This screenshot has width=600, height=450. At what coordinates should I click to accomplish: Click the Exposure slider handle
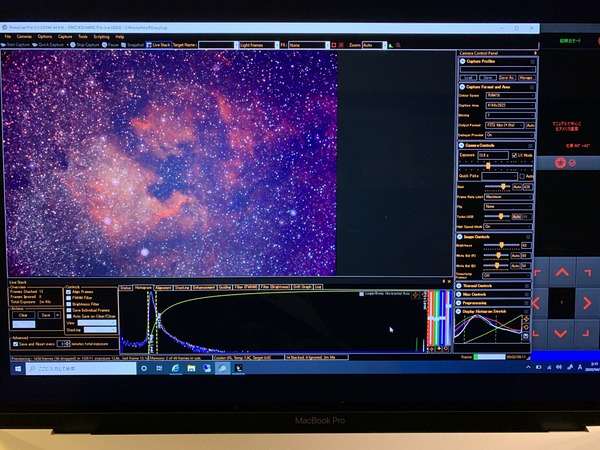(x=488, y=166)
